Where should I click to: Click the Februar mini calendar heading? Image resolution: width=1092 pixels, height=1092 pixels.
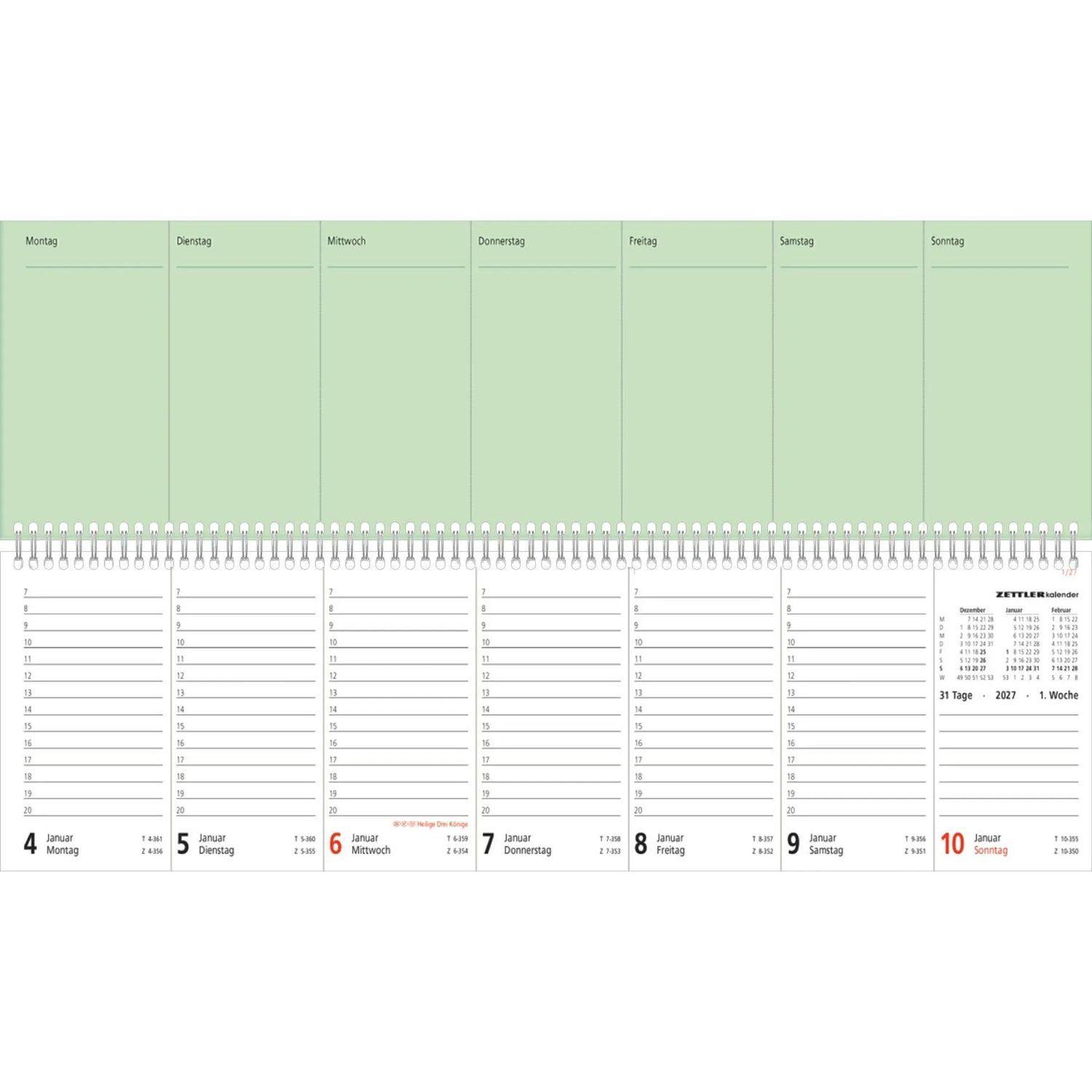coord(1061,610)
